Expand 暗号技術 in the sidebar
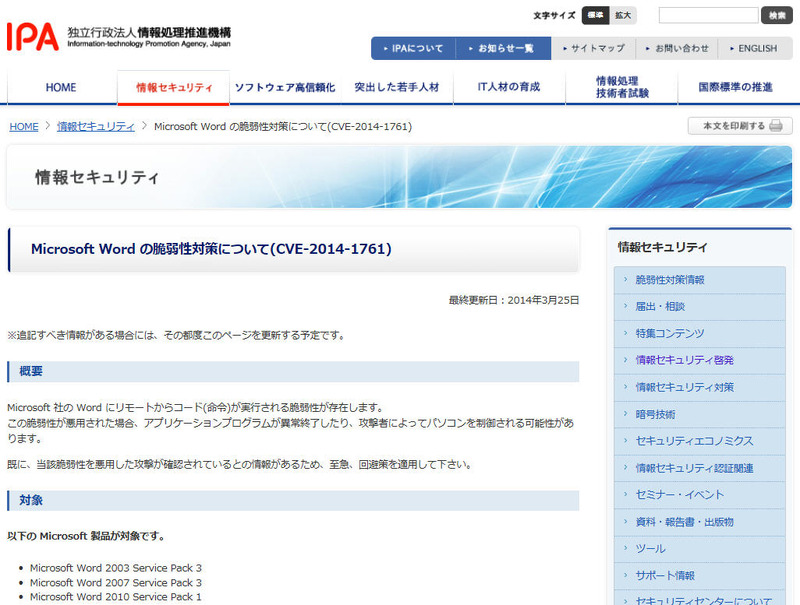Screen dimensions: 800x605 pyautogui.click(x=656, y=414)
